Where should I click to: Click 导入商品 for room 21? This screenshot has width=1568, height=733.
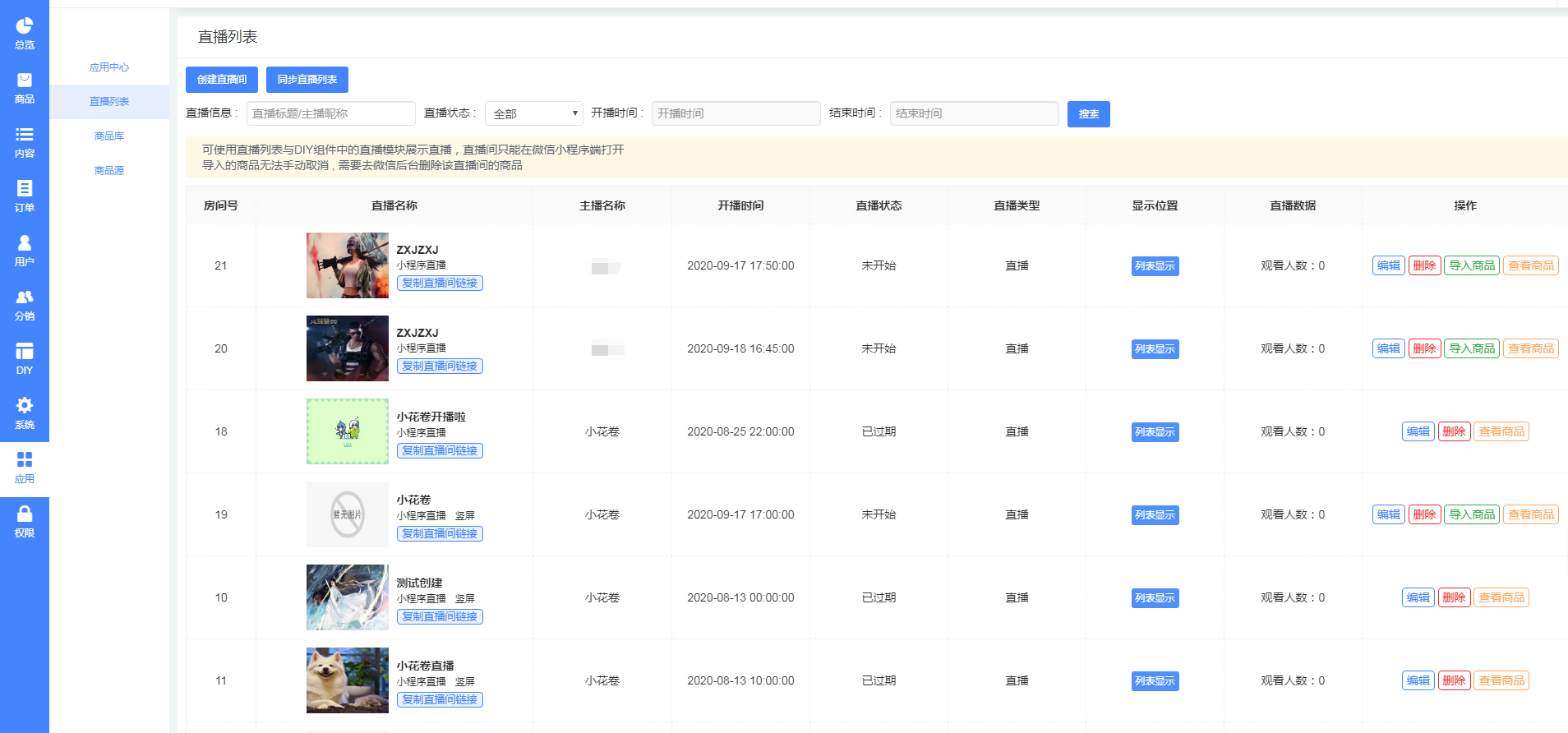tap(1472, 265)
